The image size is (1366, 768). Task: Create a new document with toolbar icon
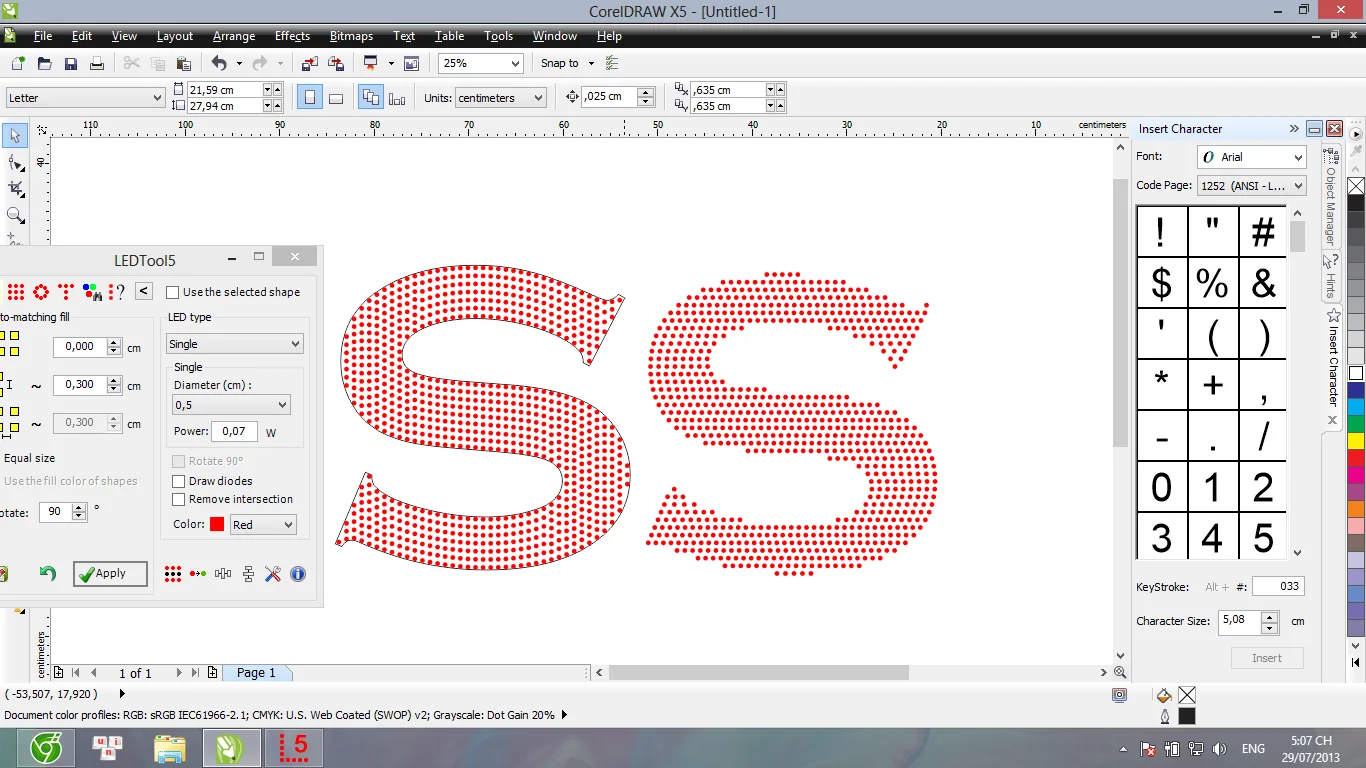coord(17,63)
